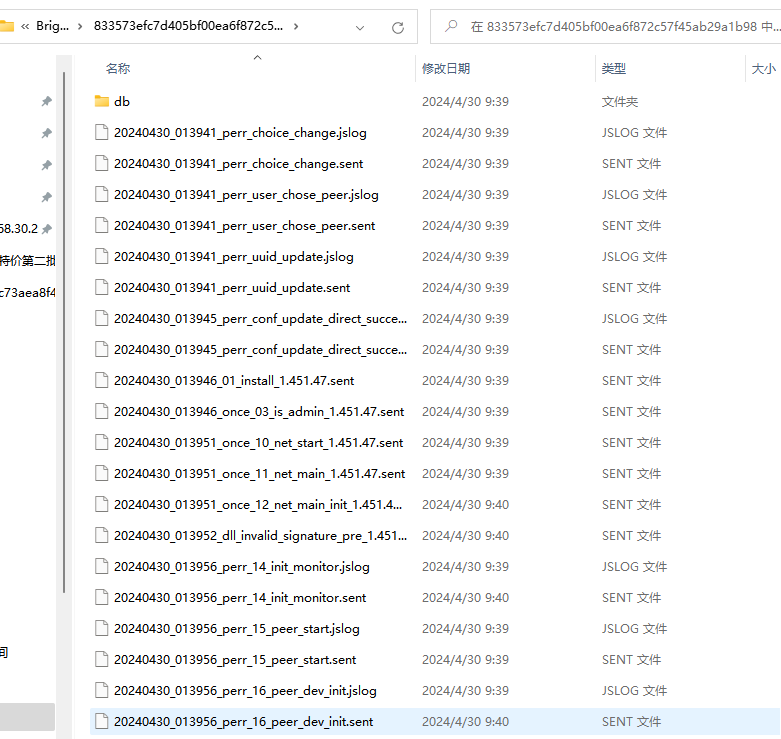This screenshot has height=739, width=781.
Task: Click the search magnifier icon
Action: (x=451, y=26)
